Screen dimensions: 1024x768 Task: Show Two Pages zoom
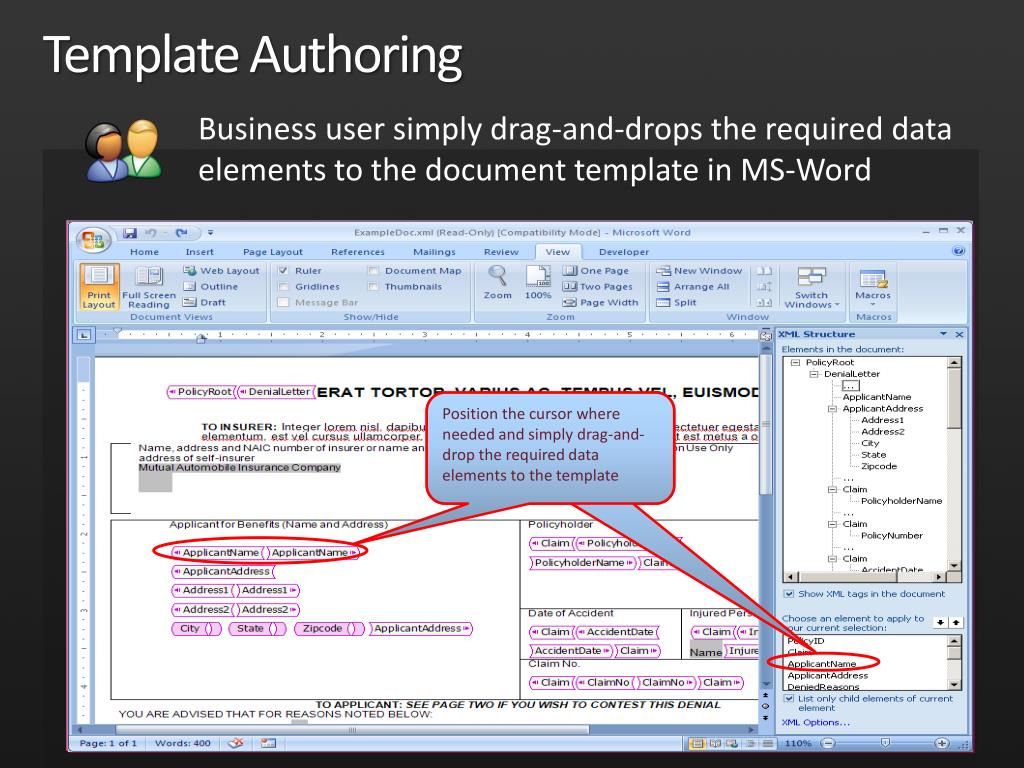coord(598,287)
